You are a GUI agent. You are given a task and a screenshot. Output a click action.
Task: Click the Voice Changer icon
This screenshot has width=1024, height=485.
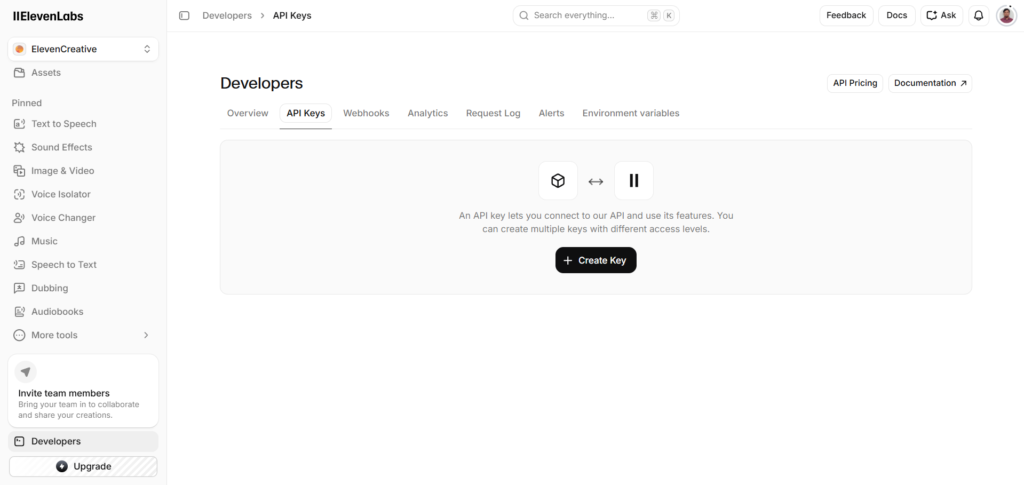[x=20, y=217]
